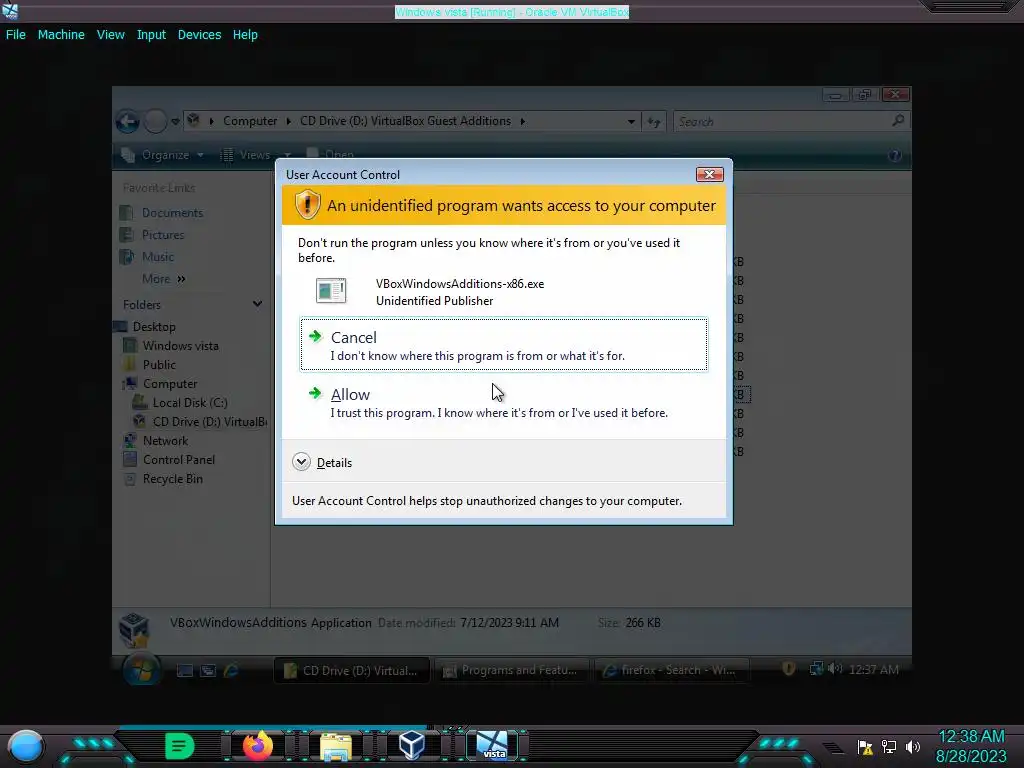The height and width of the screenshot is (768, 1024).
Task: Click the vista VM icon in host dock
Action: pos(492,745)
